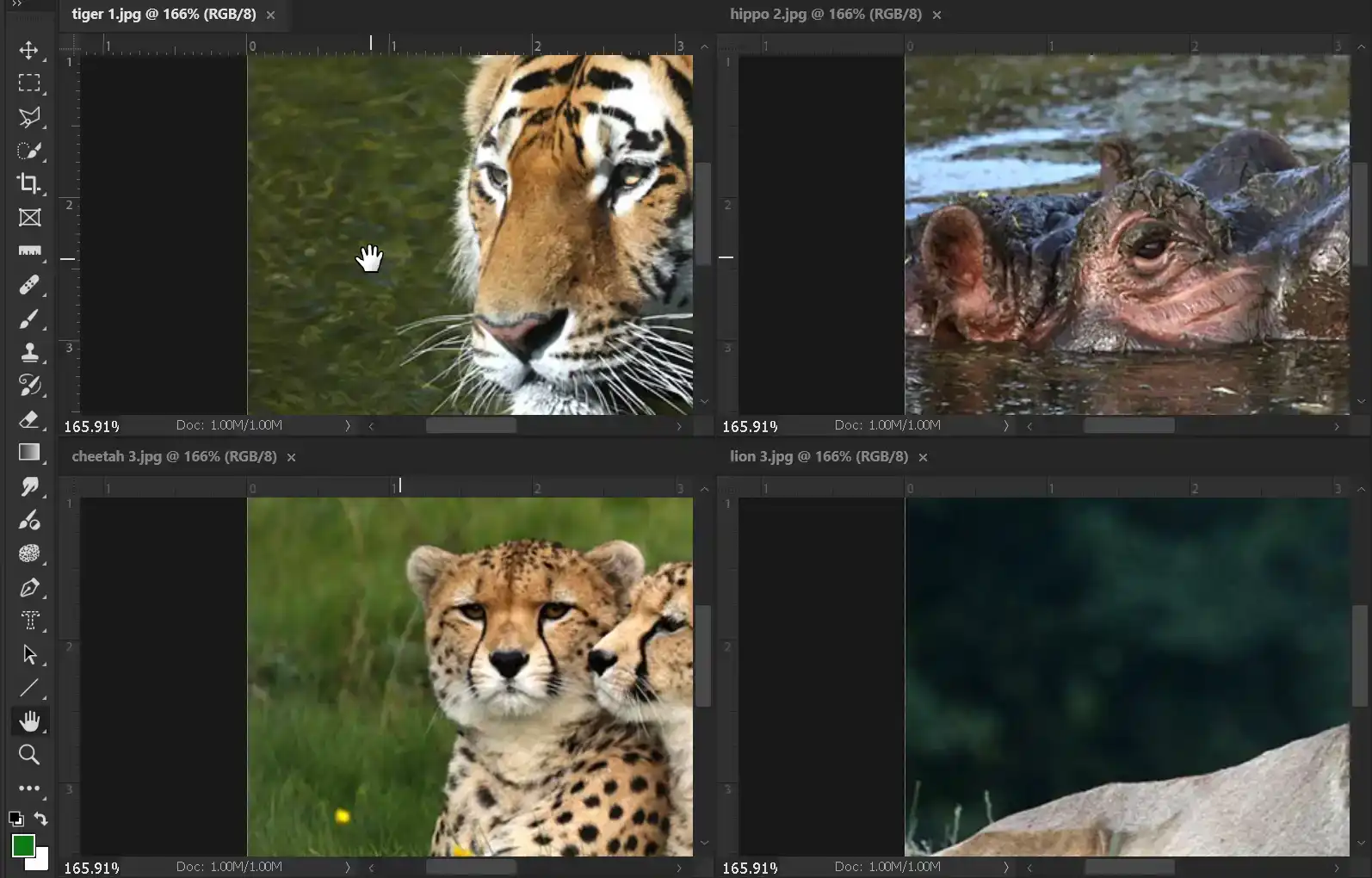1372x878 pixels.
Task: Select the Healing Brush bandage tool
Action: tap(29, 285)
